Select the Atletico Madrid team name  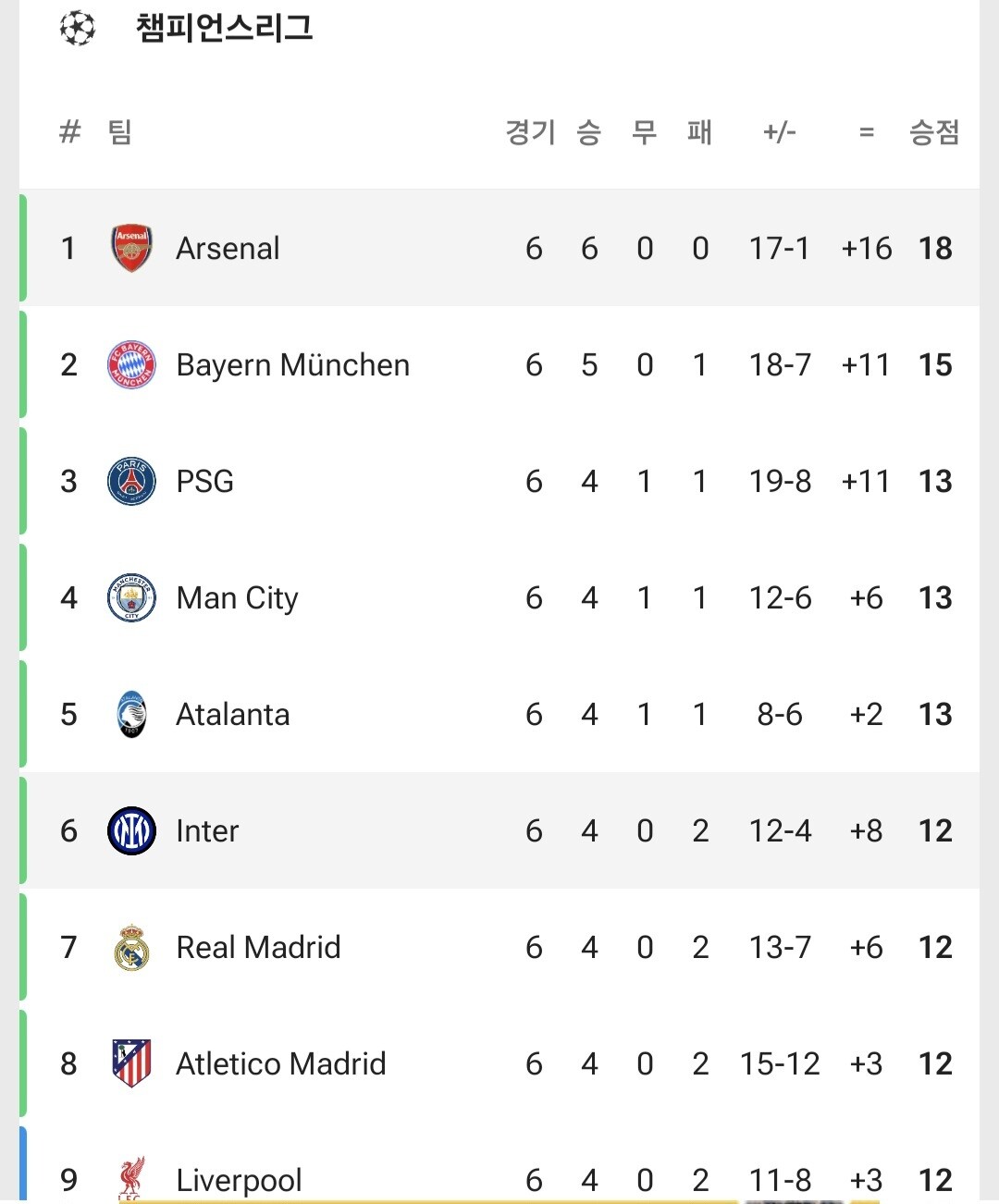click(x=280, y=1063)
